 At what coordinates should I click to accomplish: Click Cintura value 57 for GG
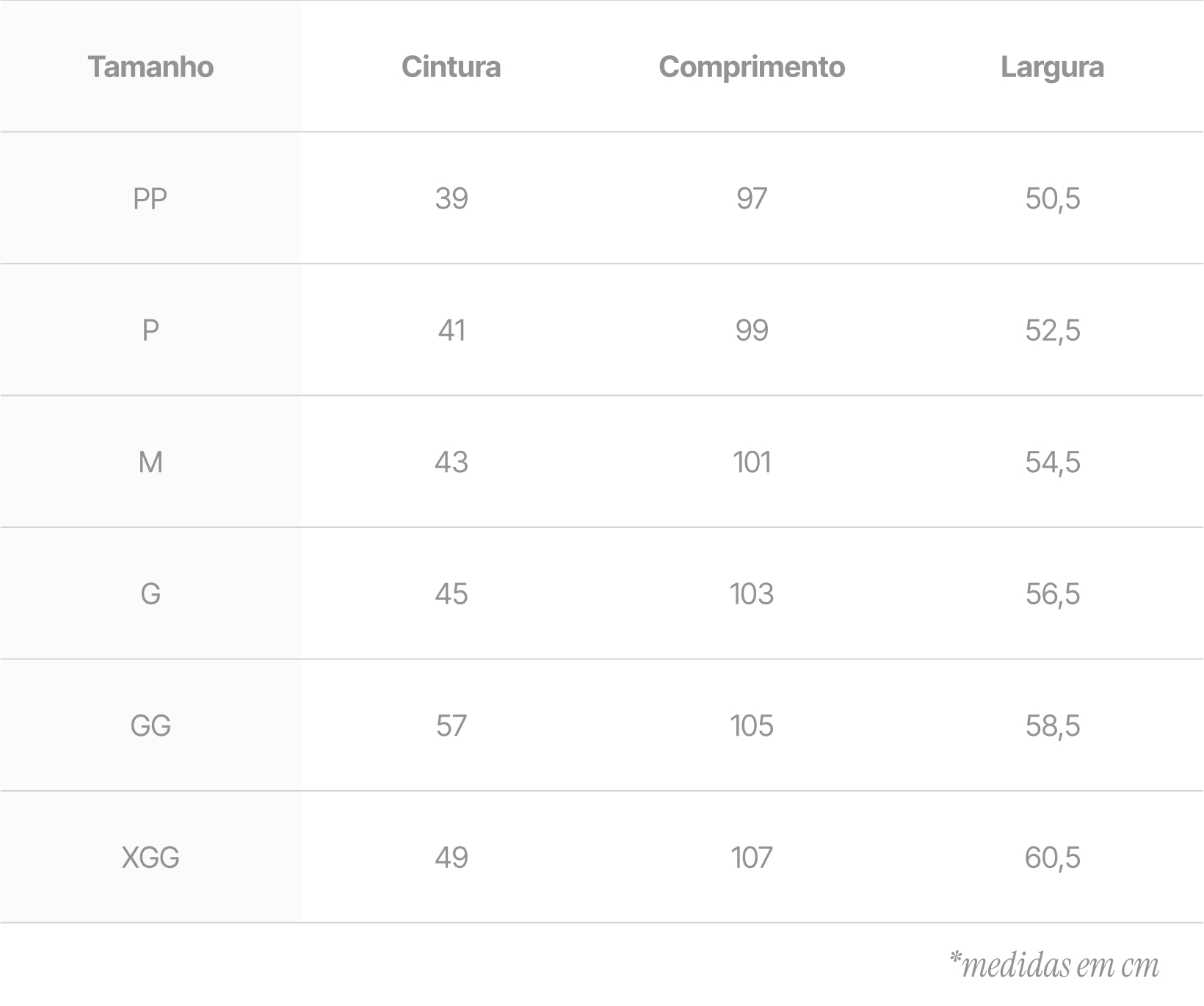coord(451,726)
